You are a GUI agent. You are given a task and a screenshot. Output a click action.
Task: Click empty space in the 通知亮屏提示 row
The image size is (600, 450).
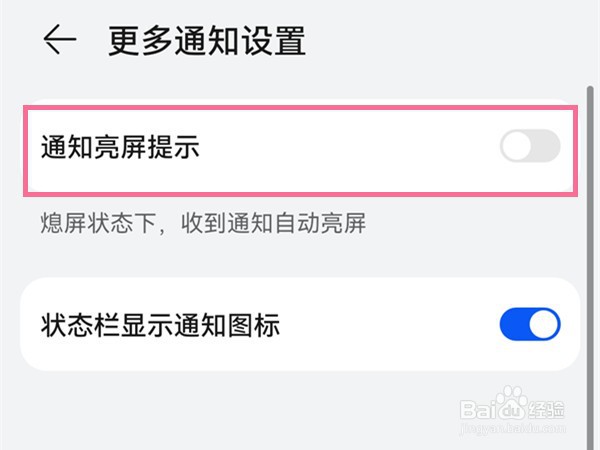click(x=350, y=149)
